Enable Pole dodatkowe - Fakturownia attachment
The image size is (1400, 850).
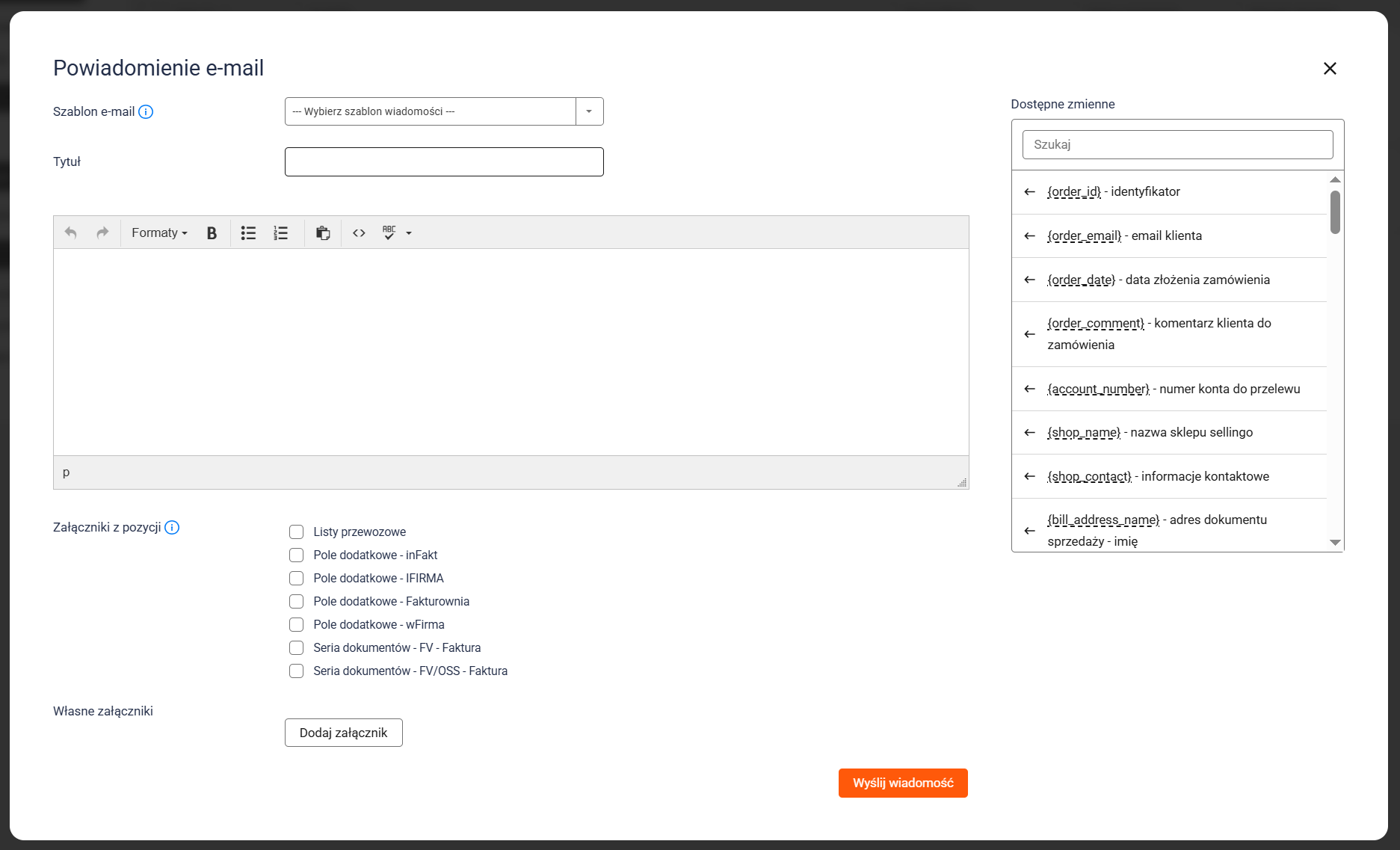(297, 602)
